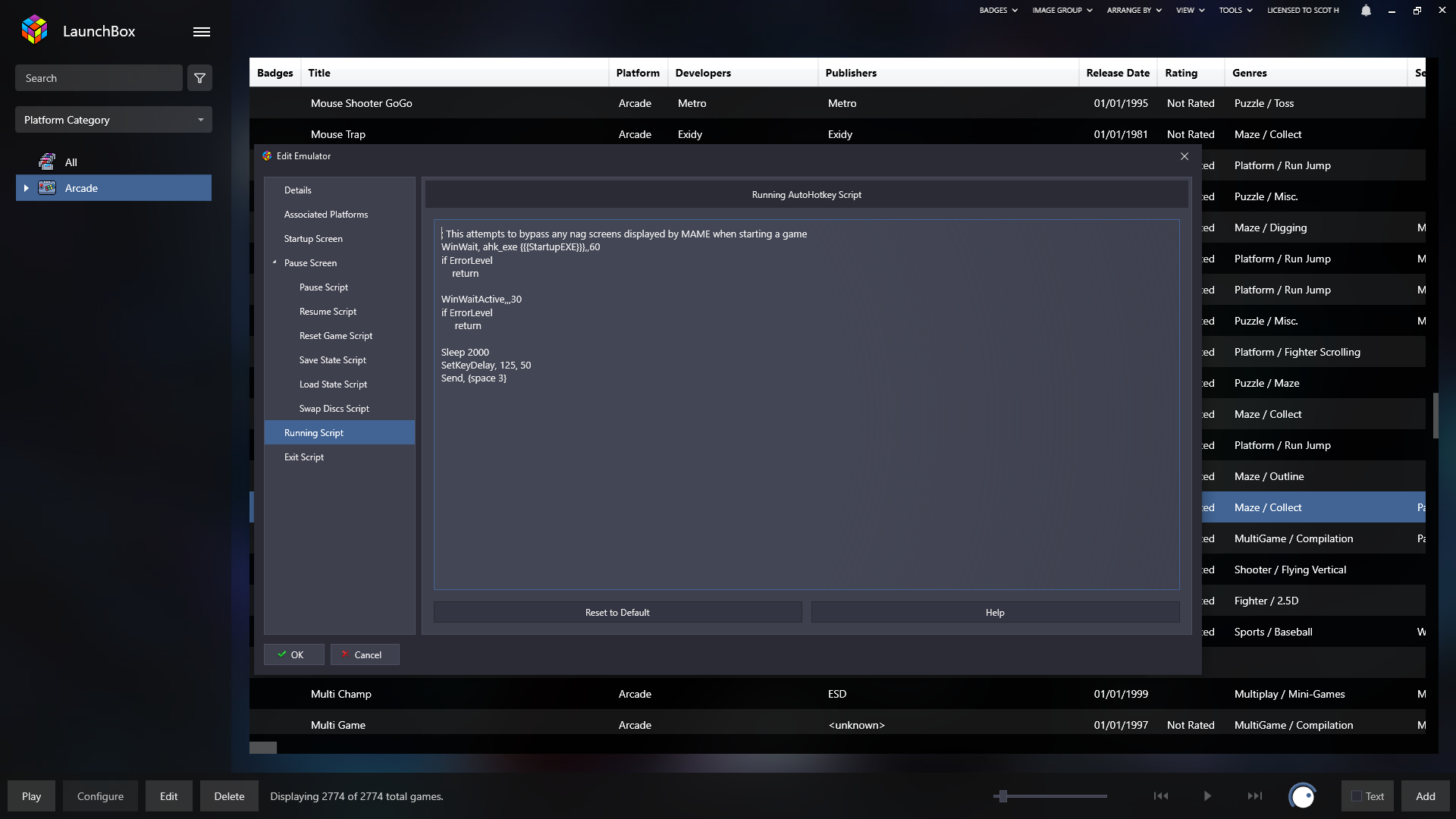
Task: Expand the Arcade tree node arrow
Action: (x=26, y=188)
